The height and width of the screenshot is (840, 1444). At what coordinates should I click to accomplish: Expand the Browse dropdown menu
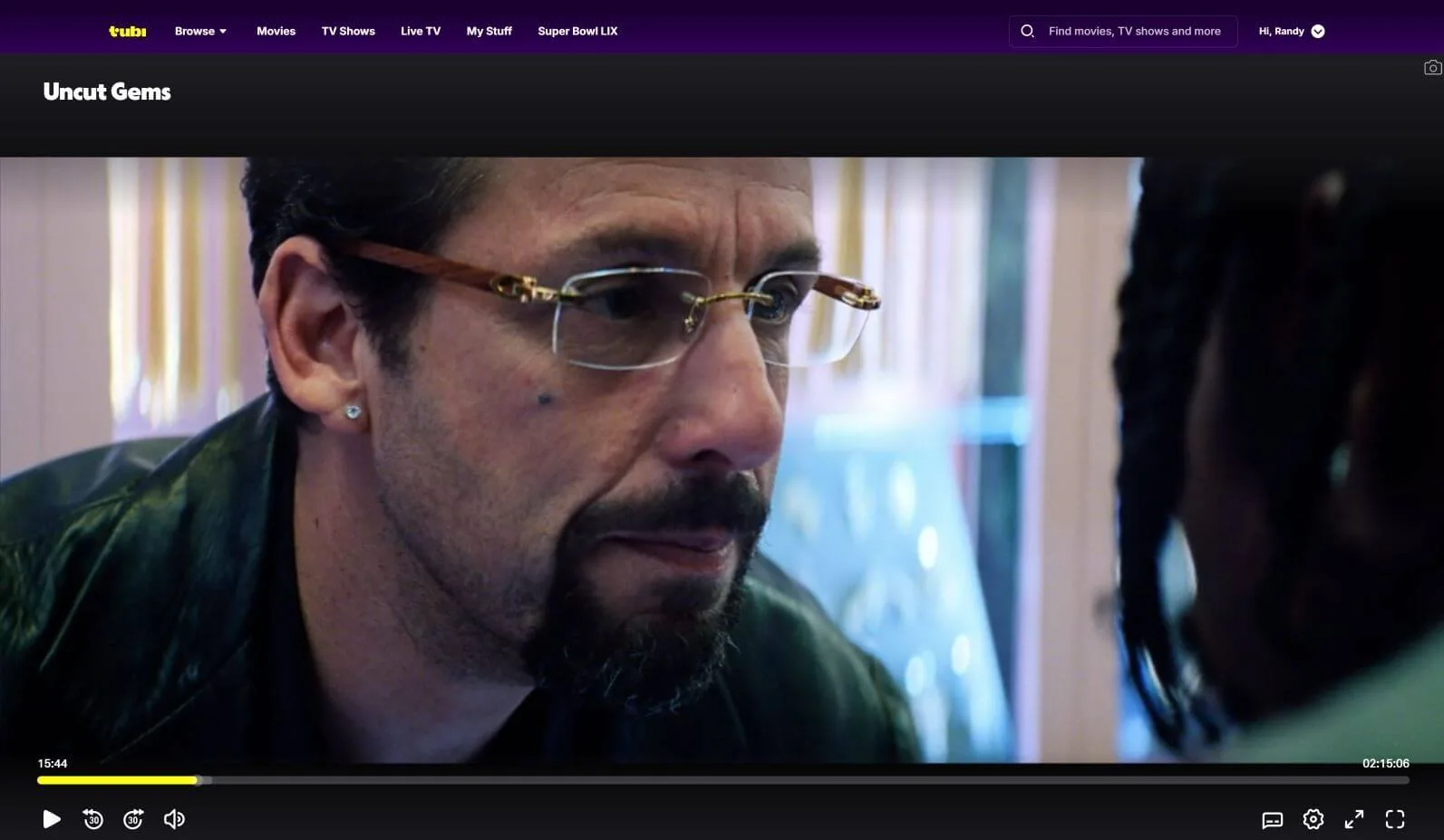(200, 31)
